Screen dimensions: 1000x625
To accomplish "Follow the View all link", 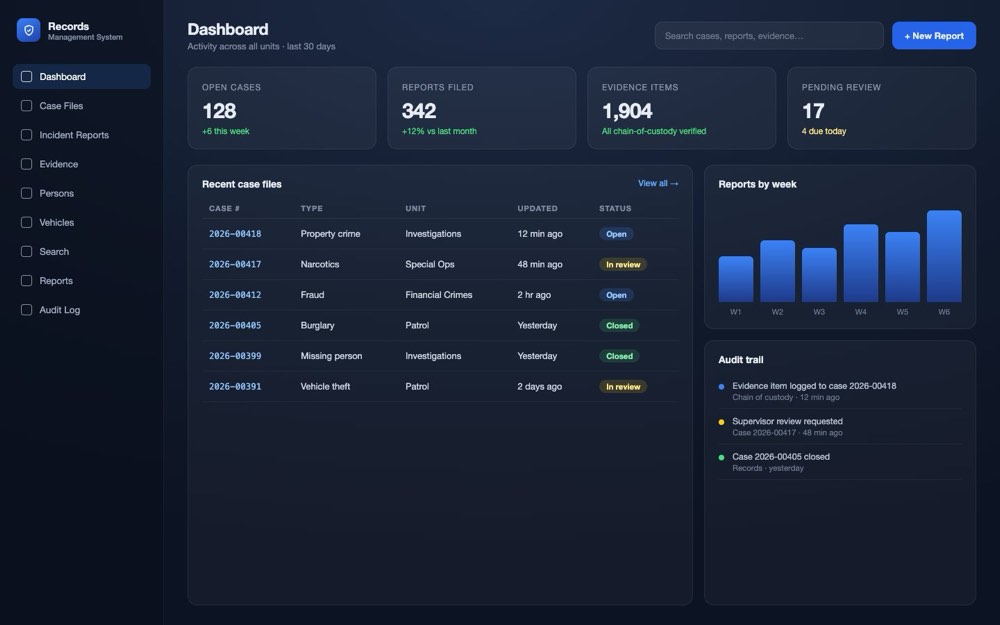I will point(658,183).
